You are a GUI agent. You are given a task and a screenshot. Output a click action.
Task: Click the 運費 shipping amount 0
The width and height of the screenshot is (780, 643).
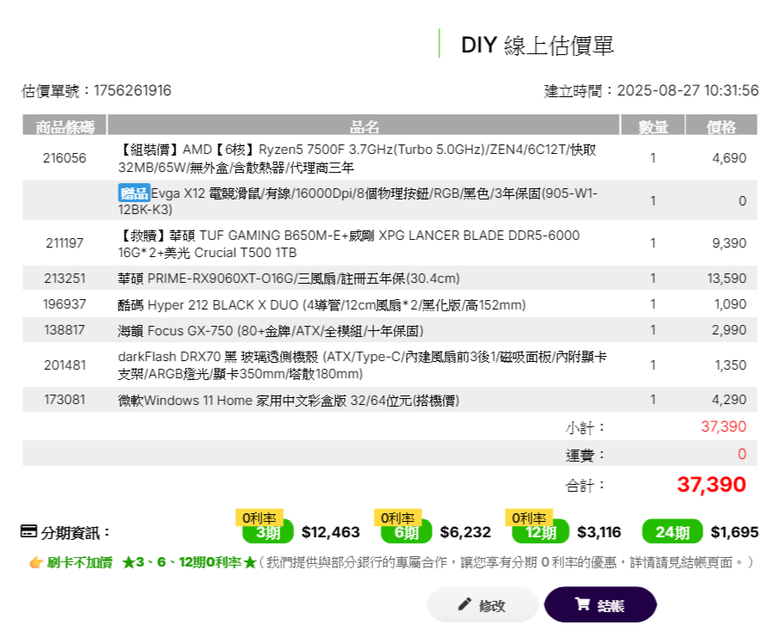point(742,454)
